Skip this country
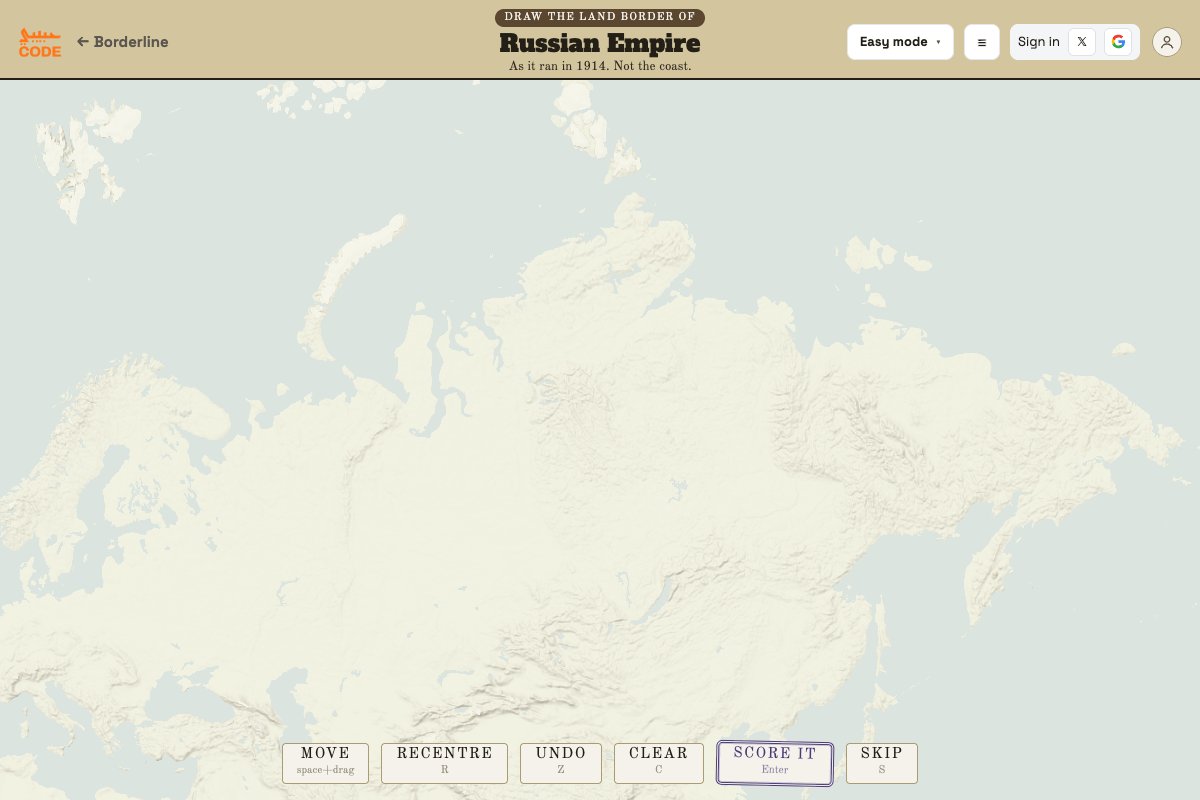 point(882,763)
